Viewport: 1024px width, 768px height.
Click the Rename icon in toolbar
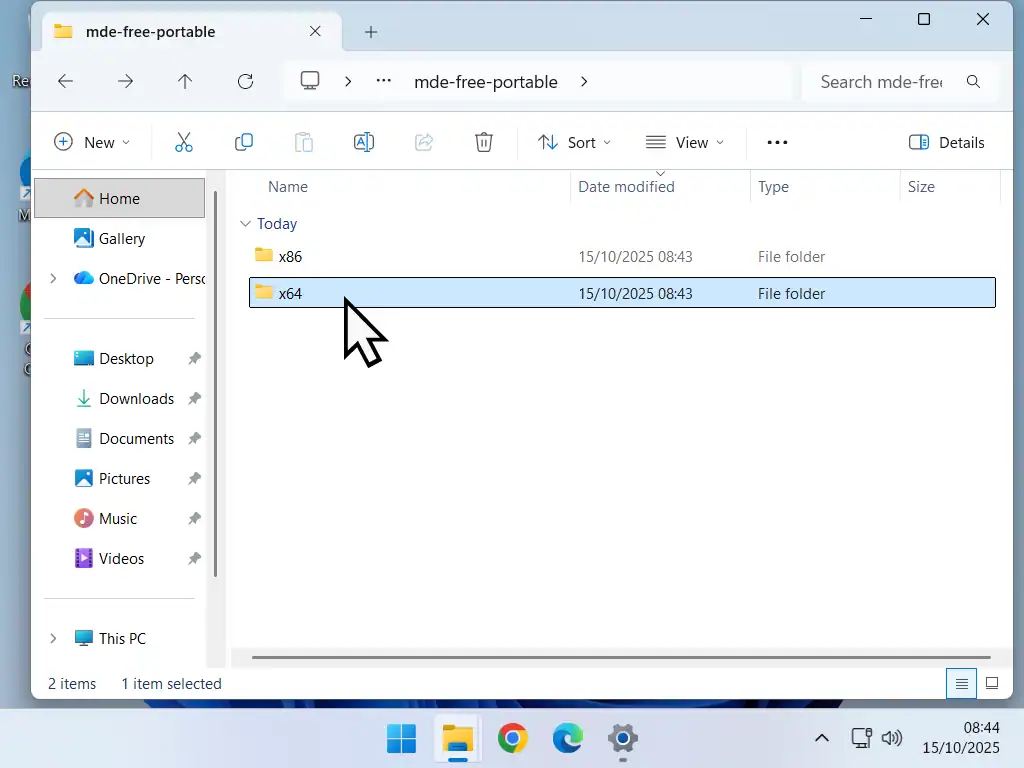[364, 142]
